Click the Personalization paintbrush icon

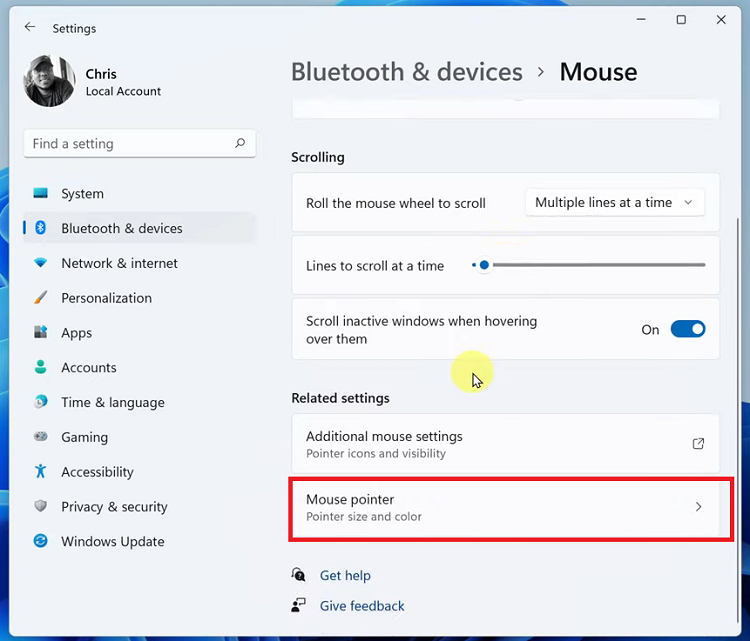[x=41, y=298]
